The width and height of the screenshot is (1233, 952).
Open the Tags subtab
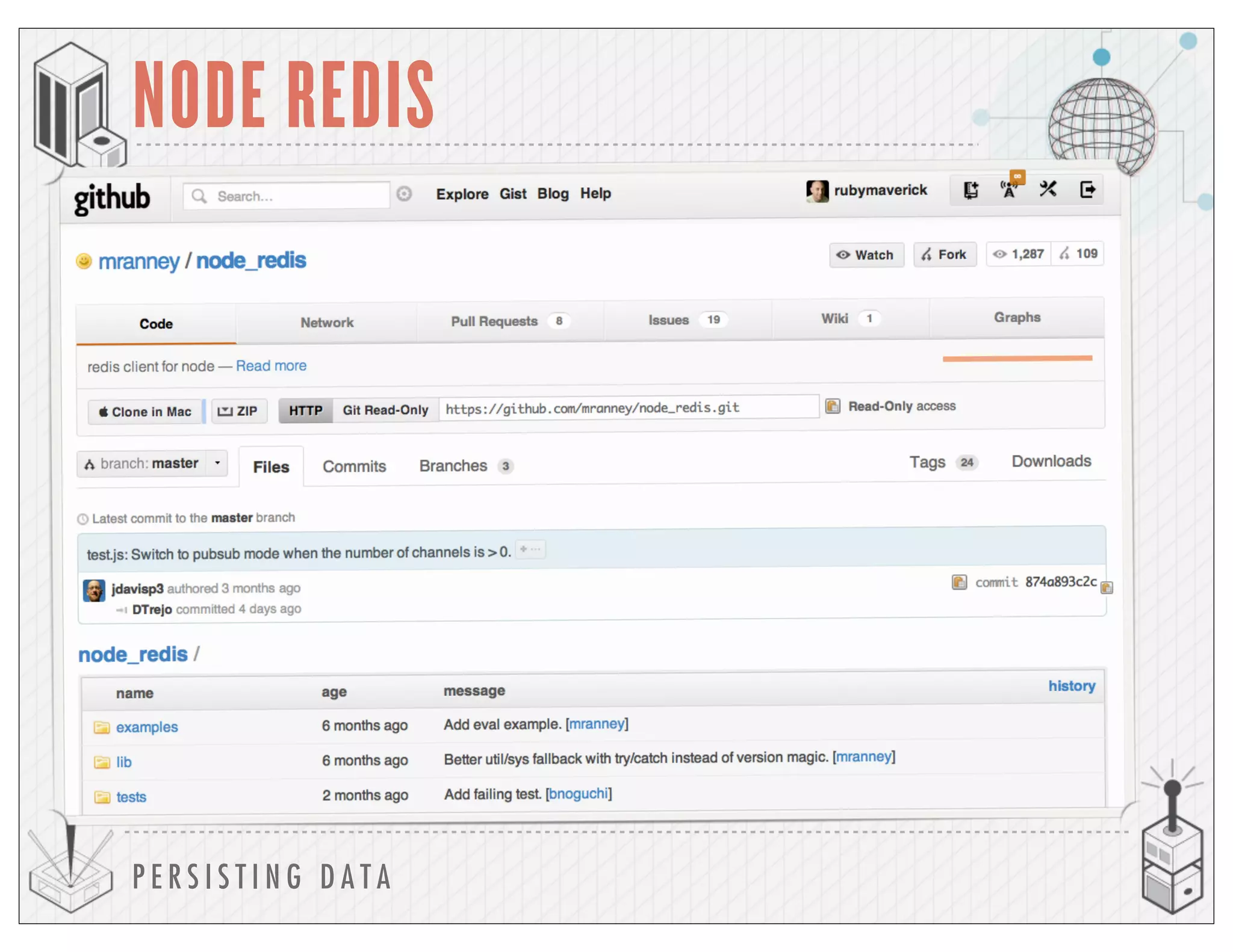943,462
